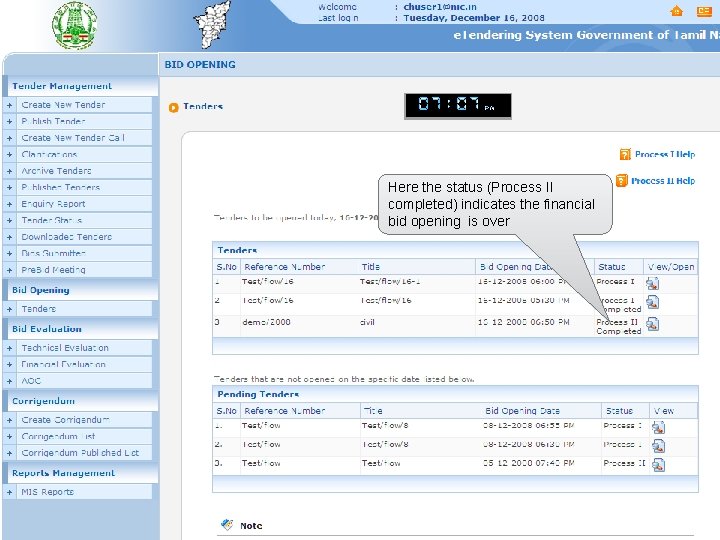
Task: Click the Tamil Nadu government emblem logo
Action: [74, 25]
